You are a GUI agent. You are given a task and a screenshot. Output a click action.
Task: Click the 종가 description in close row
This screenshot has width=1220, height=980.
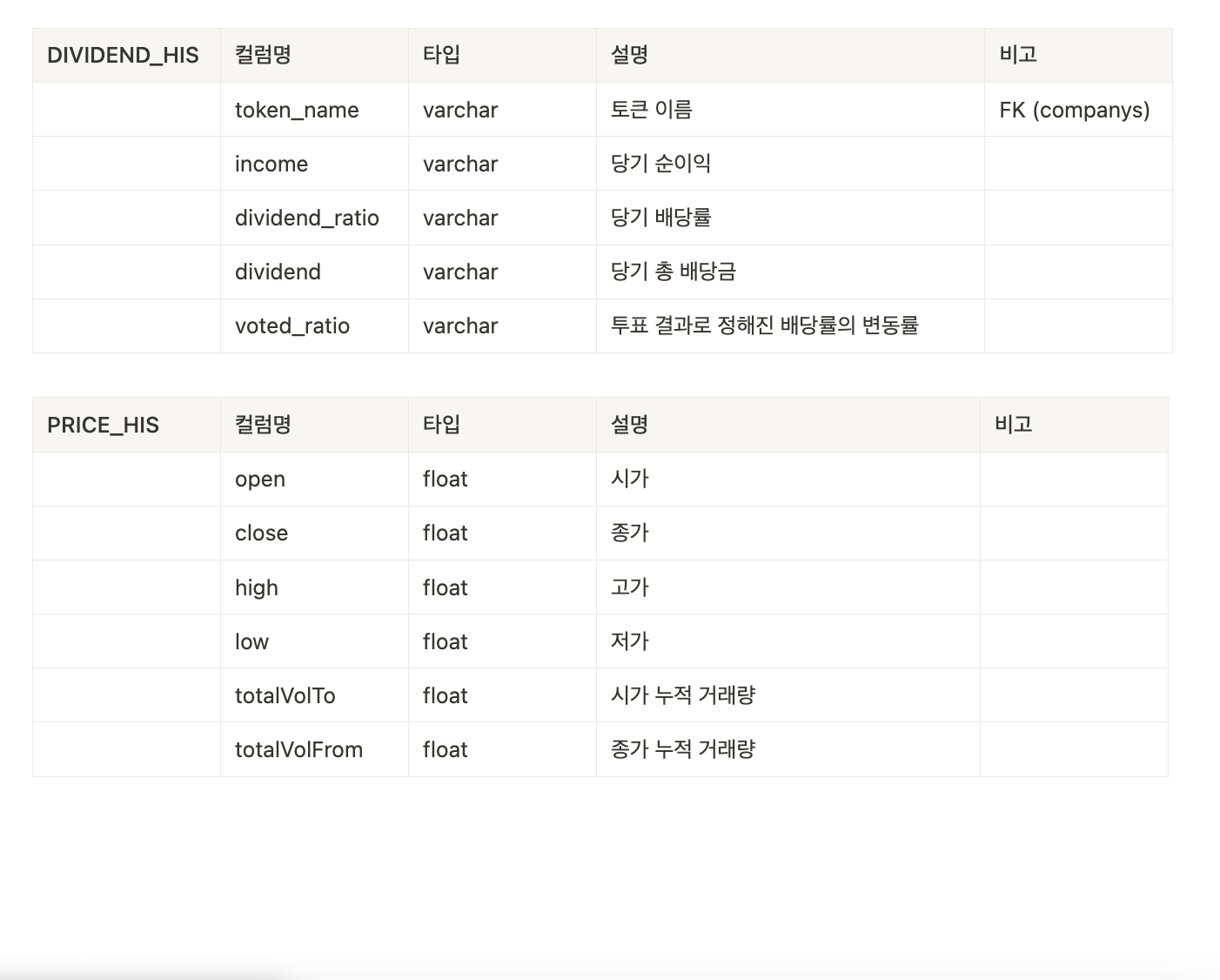click(788, 533)
